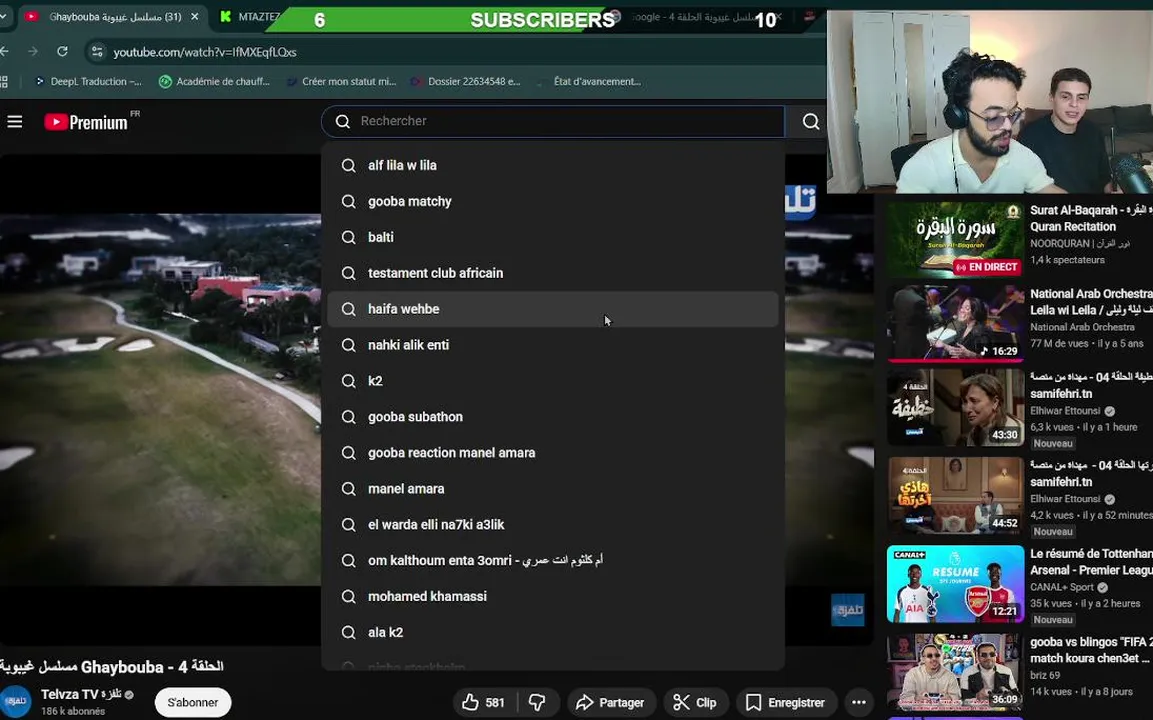
Task: Click the magnifier icon beside 'manel amara'
Action: (349, 489)
